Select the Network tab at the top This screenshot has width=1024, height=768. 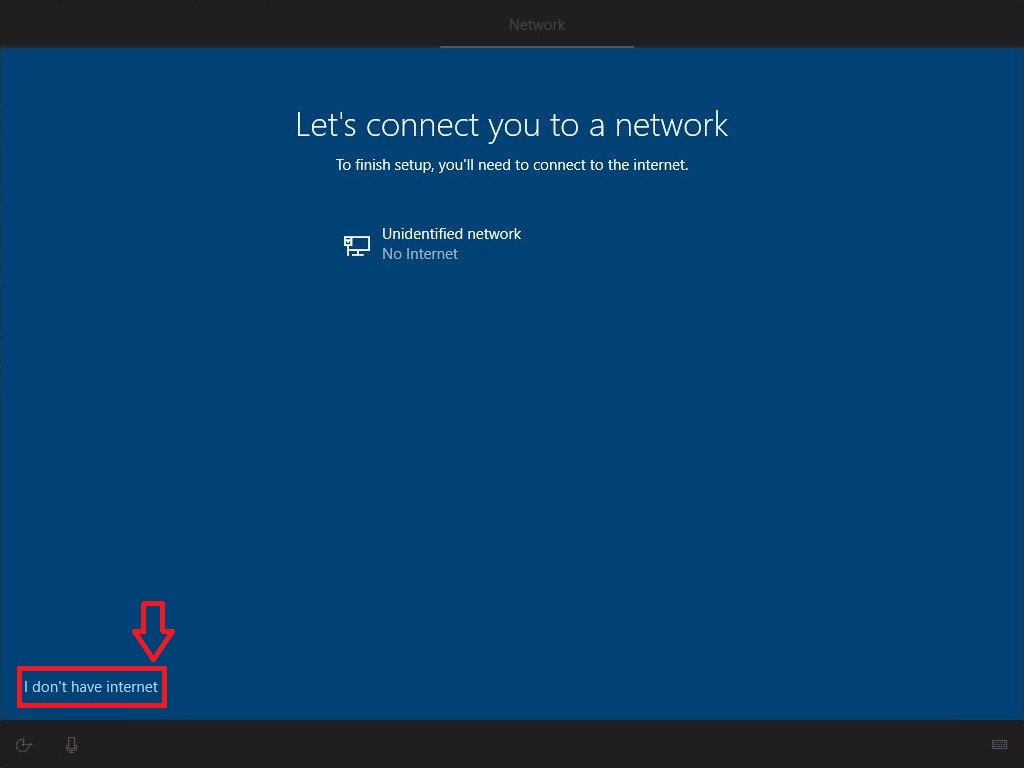point(537,25)
